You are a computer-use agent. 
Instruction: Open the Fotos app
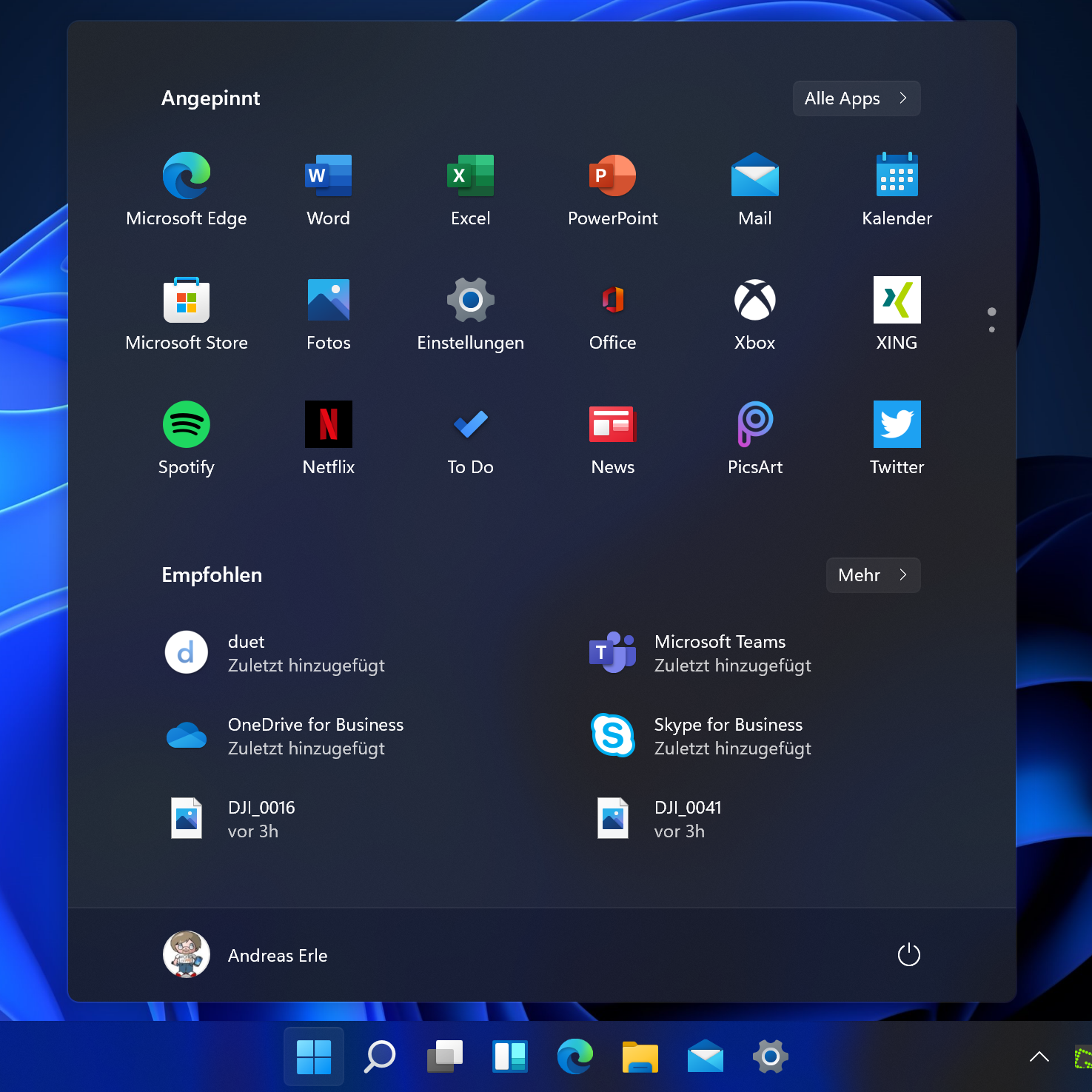[x=329, y=315]
